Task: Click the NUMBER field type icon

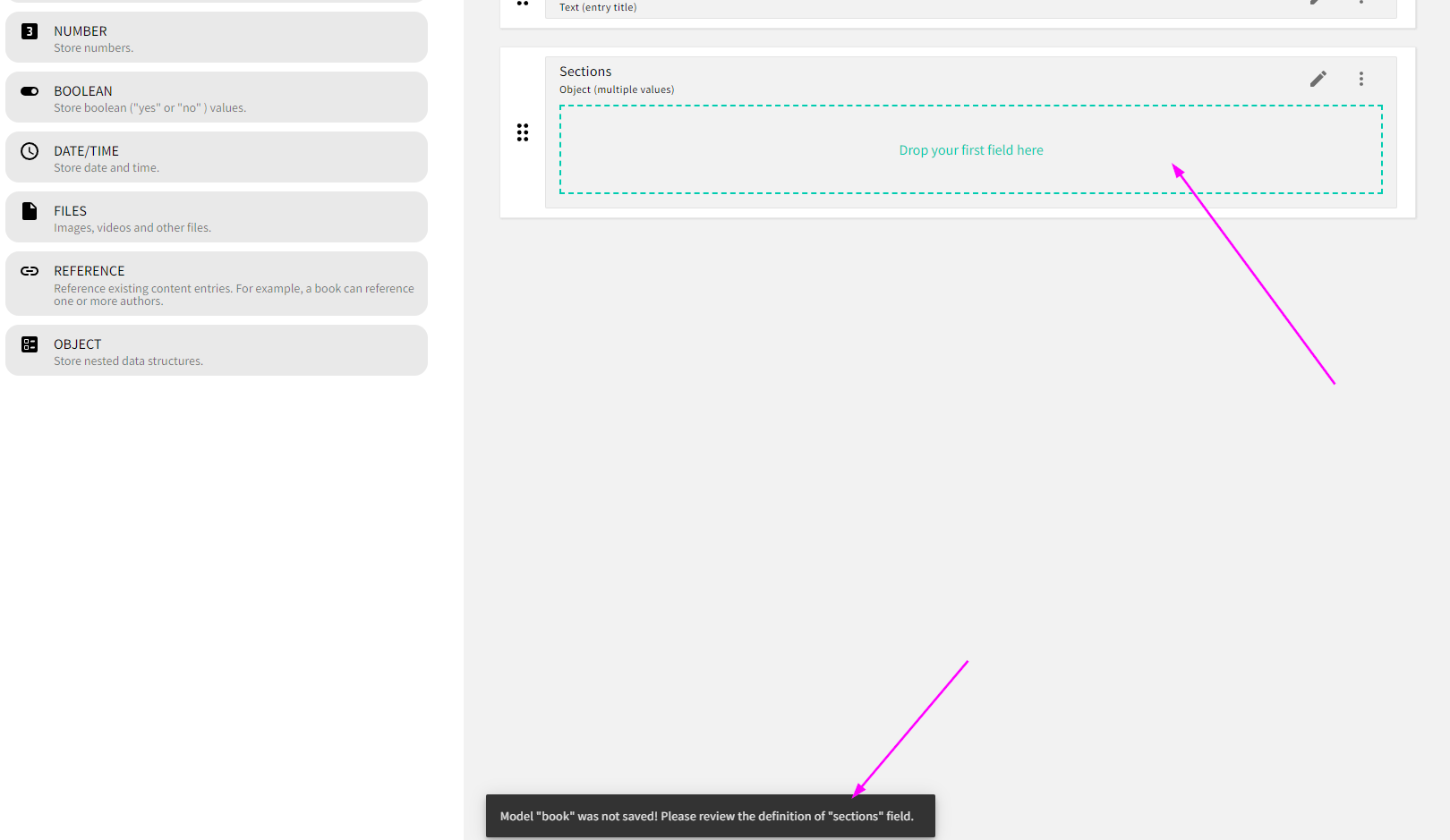Action: coord(30,31)
